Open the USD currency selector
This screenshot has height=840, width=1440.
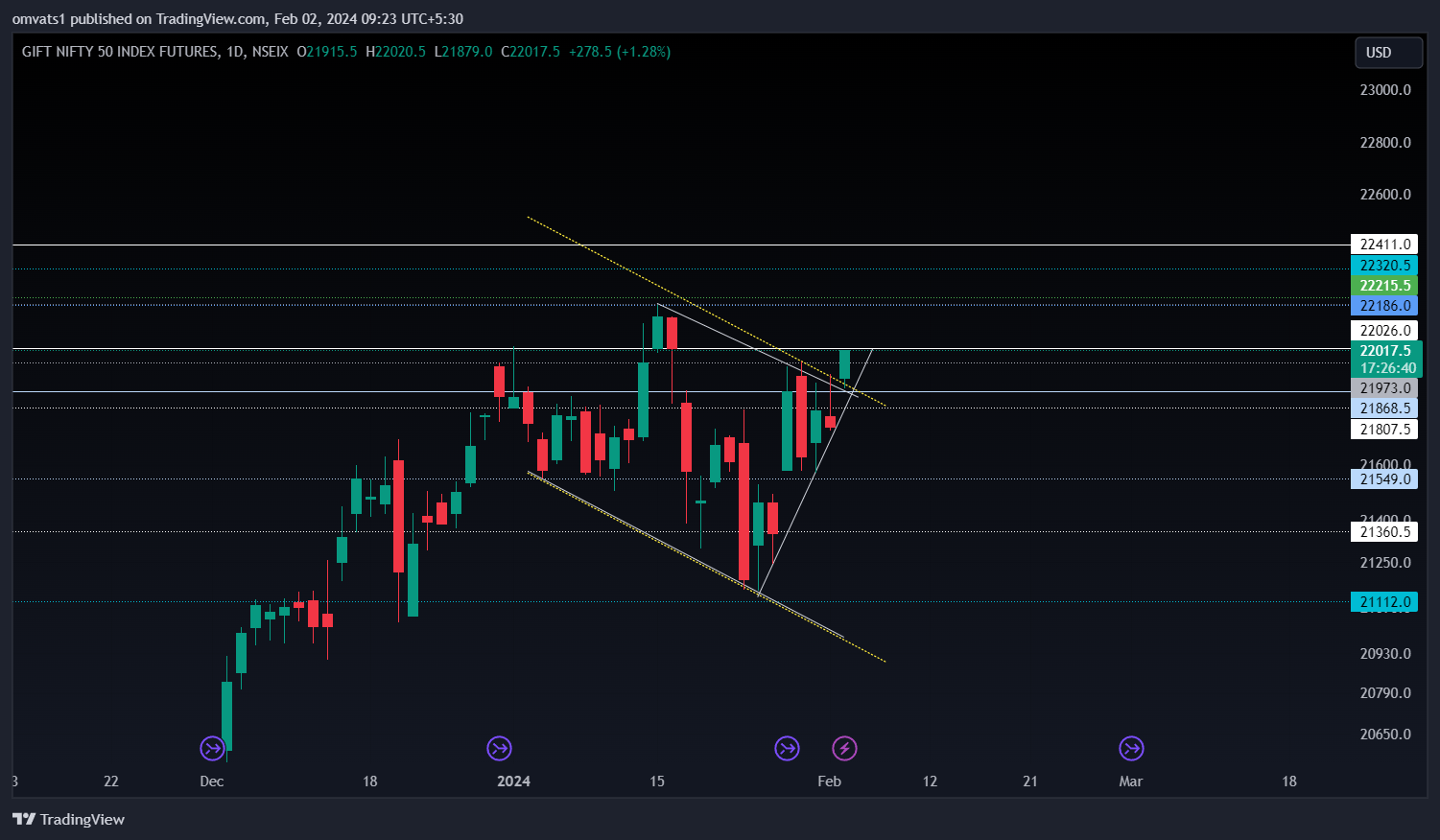1388,53
